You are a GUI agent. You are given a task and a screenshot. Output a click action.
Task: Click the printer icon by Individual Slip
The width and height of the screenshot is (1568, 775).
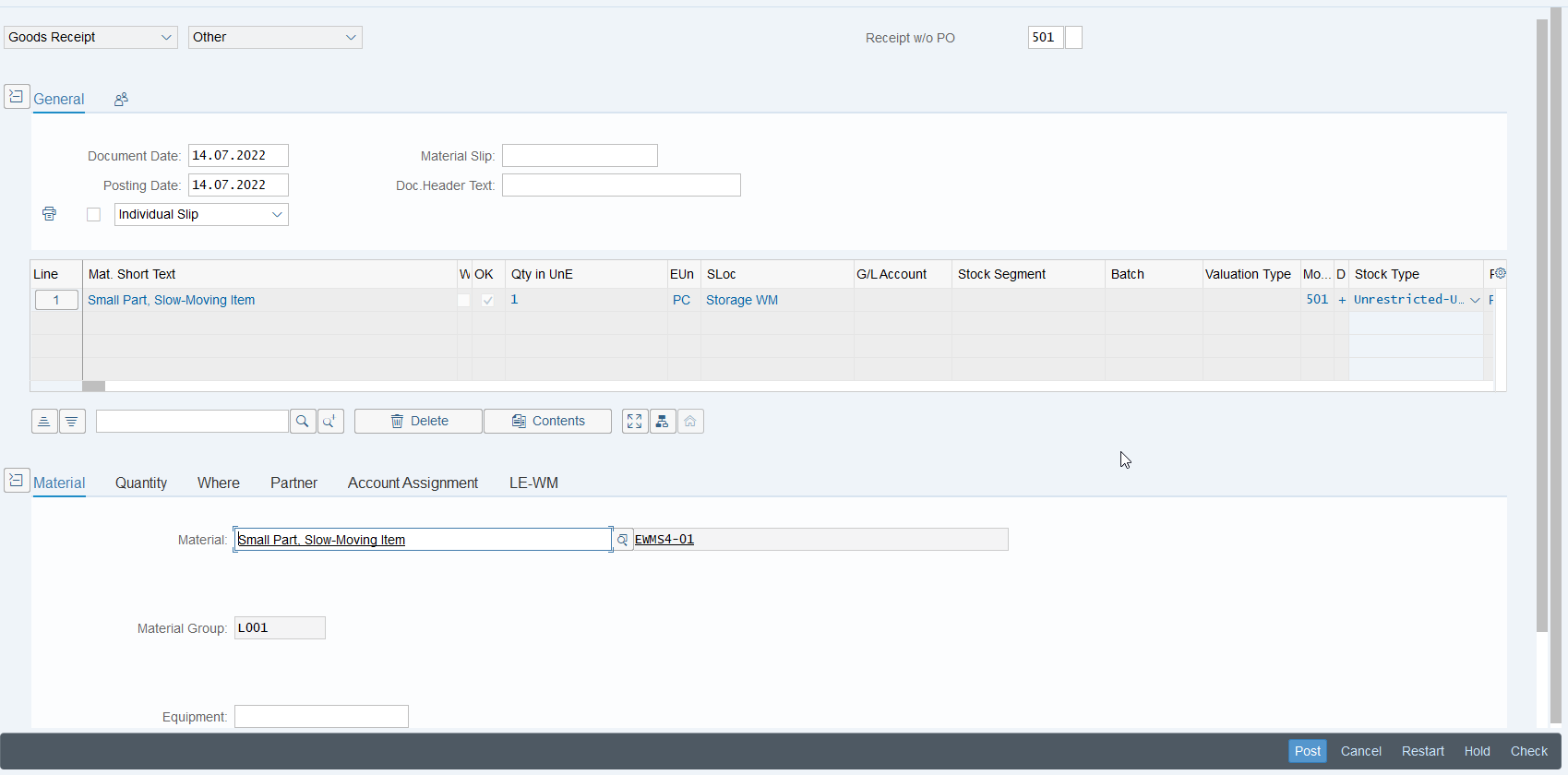pos(50,214)
